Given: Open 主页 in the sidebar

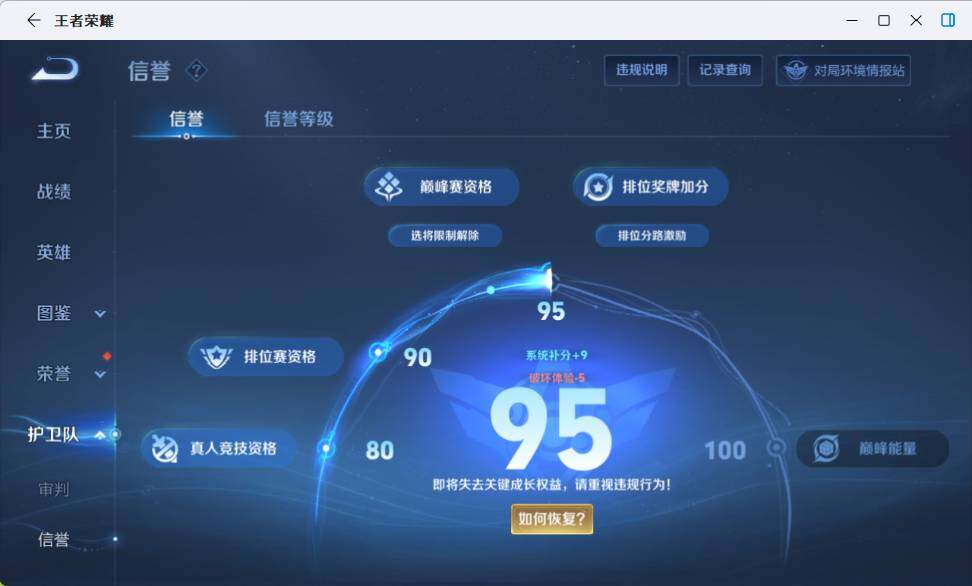Looking at the screenshot, I should (x=54, y=131).
